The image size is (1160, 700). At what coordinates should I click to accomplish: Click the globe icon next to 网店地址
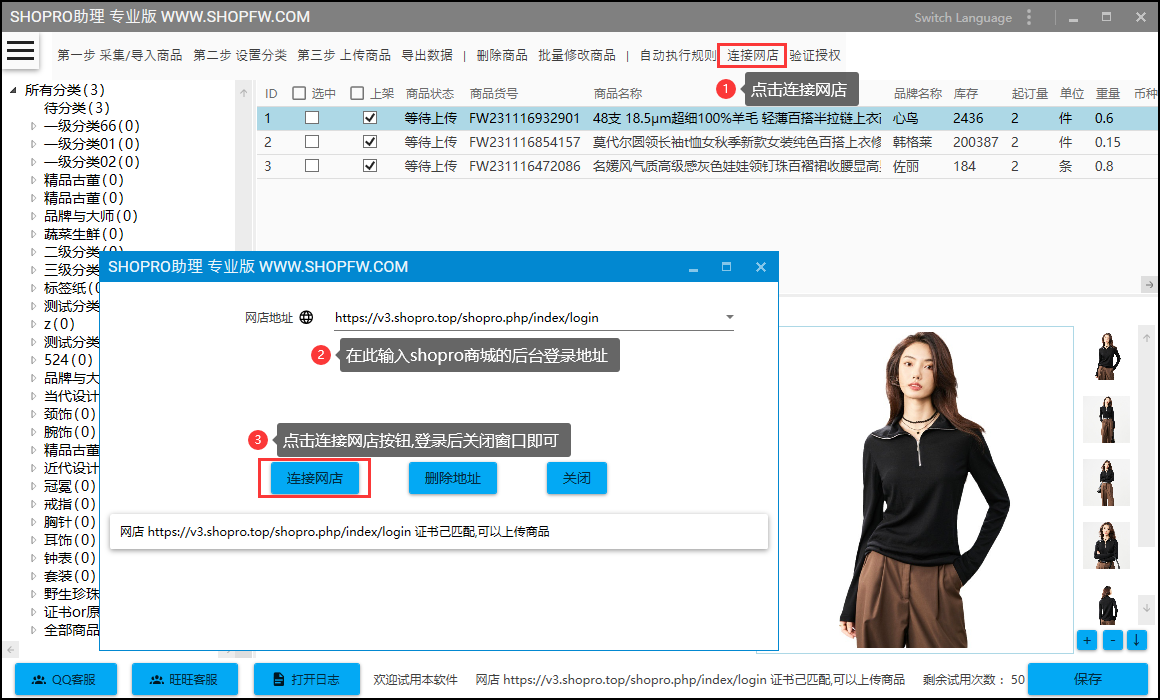click(x=307, y=317)
